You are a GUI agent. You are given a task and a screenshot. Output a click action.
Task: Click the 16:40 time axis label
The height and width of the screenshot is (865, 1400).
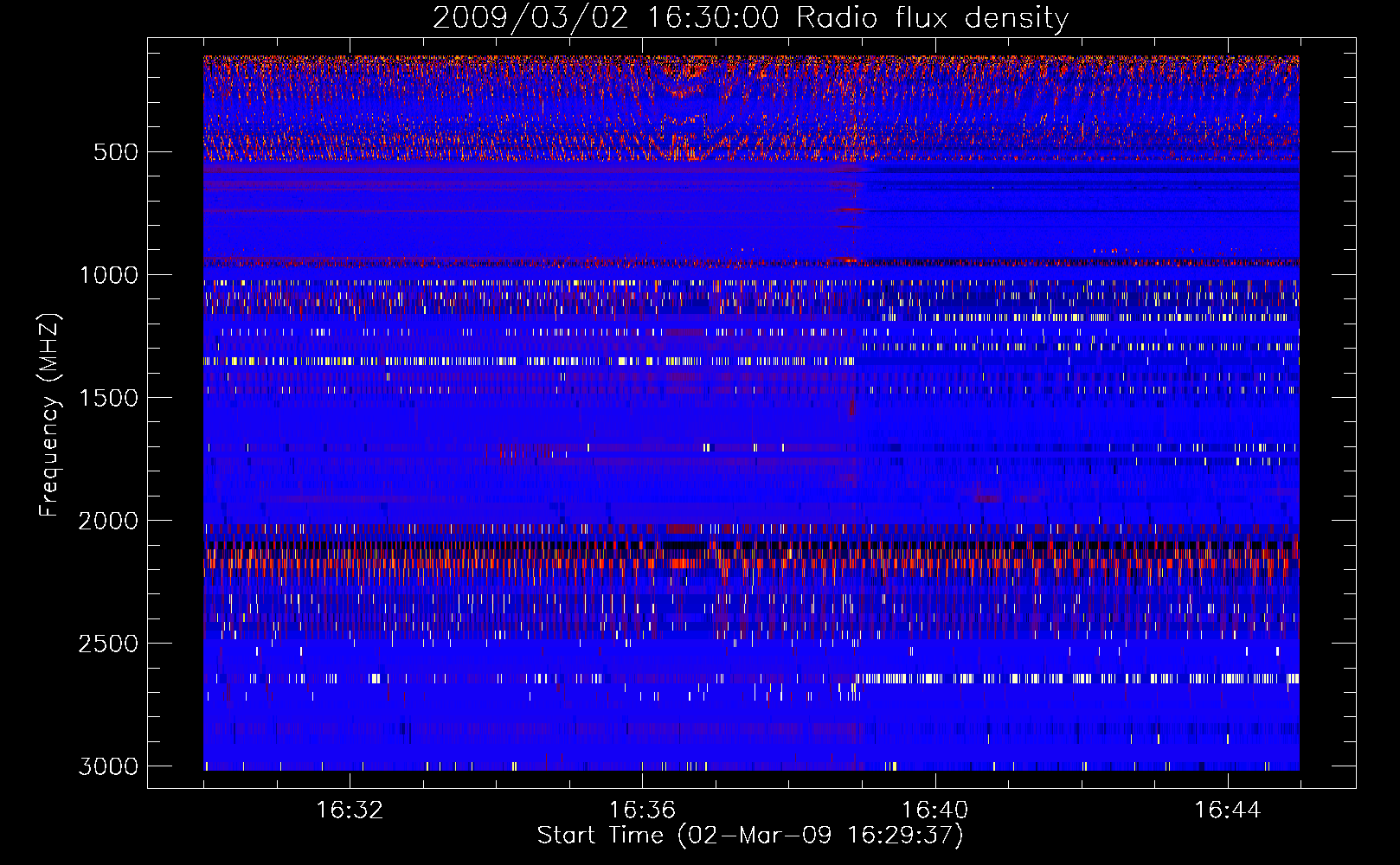934,811
